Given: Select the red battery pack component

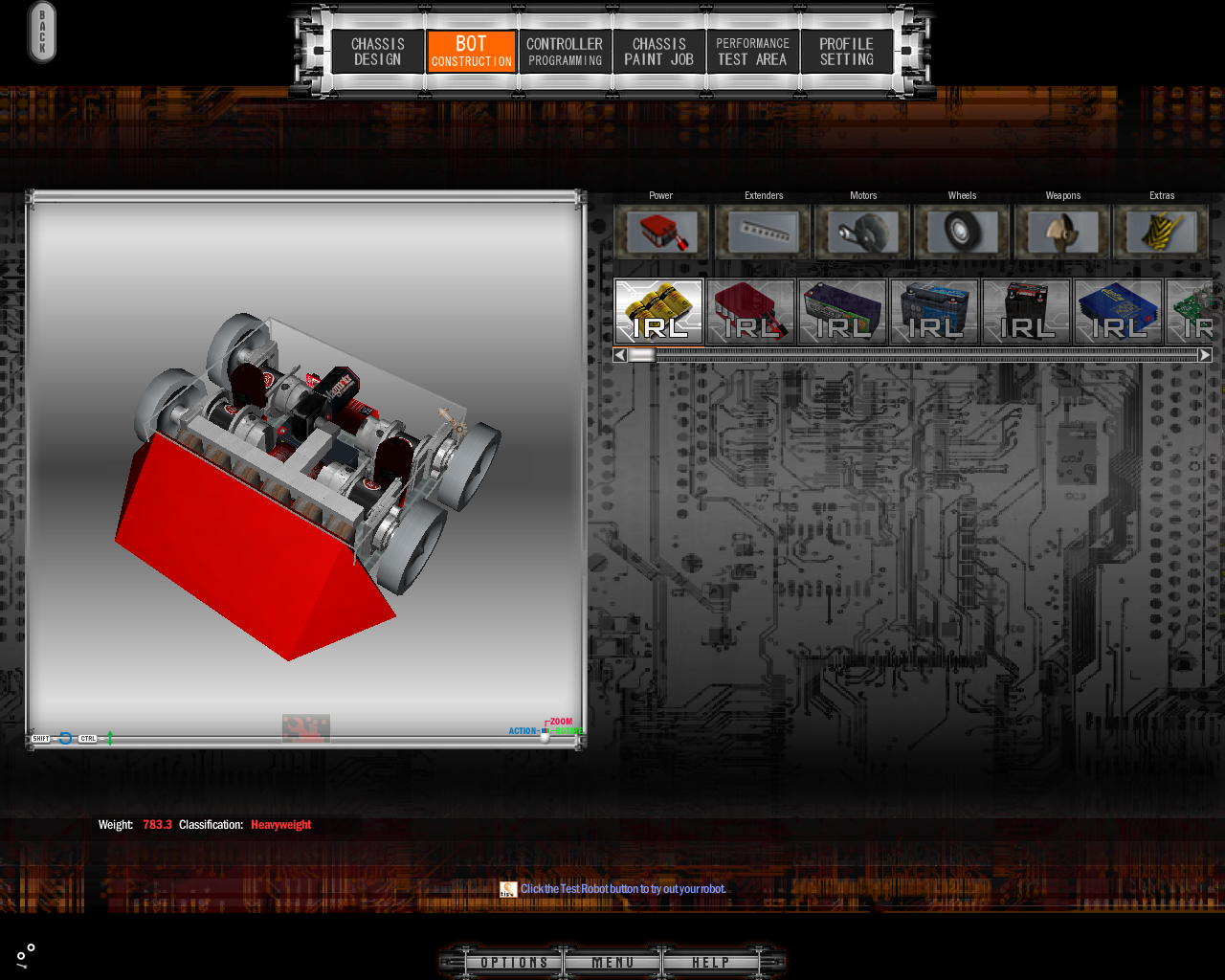Looking at the screenshot, I should tap(750, 311).
